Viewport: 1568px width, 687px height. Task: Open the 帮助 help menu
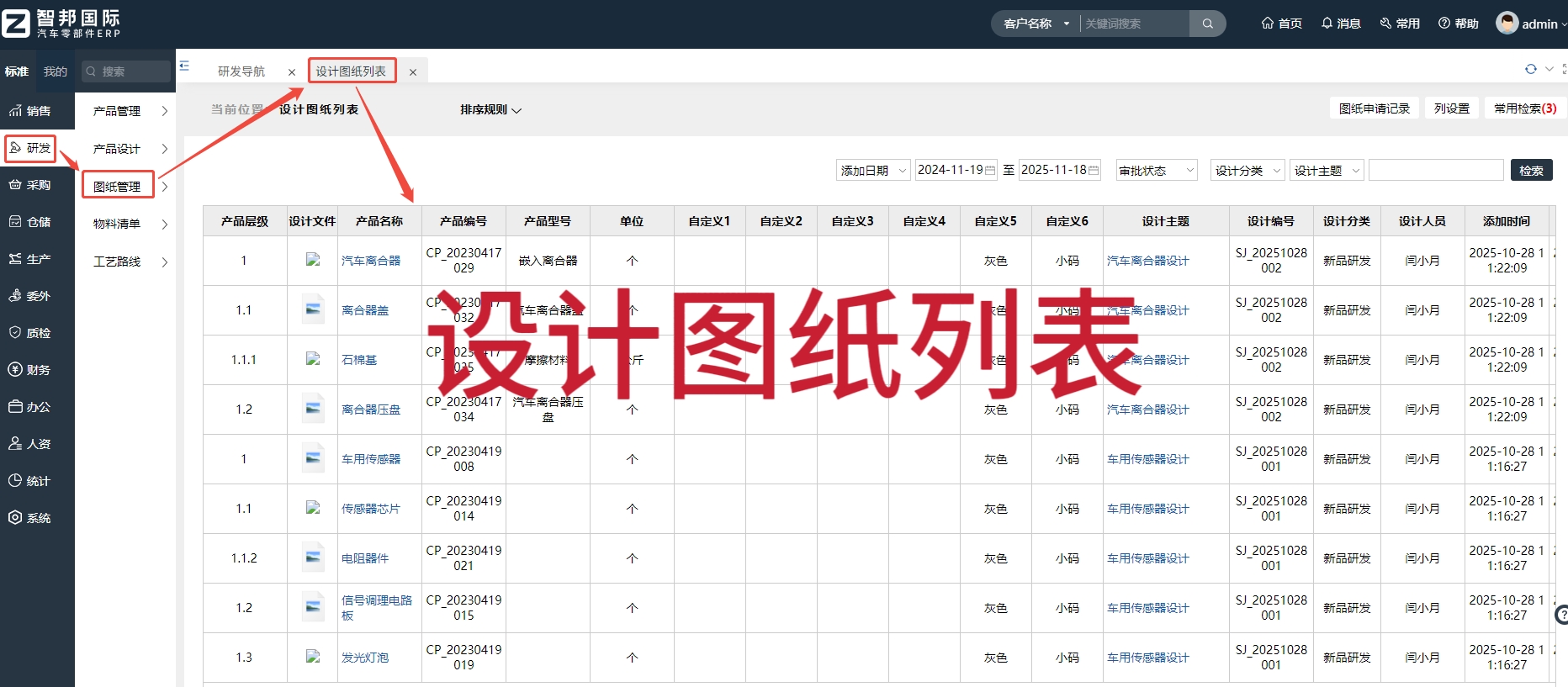pos(1459,24)
